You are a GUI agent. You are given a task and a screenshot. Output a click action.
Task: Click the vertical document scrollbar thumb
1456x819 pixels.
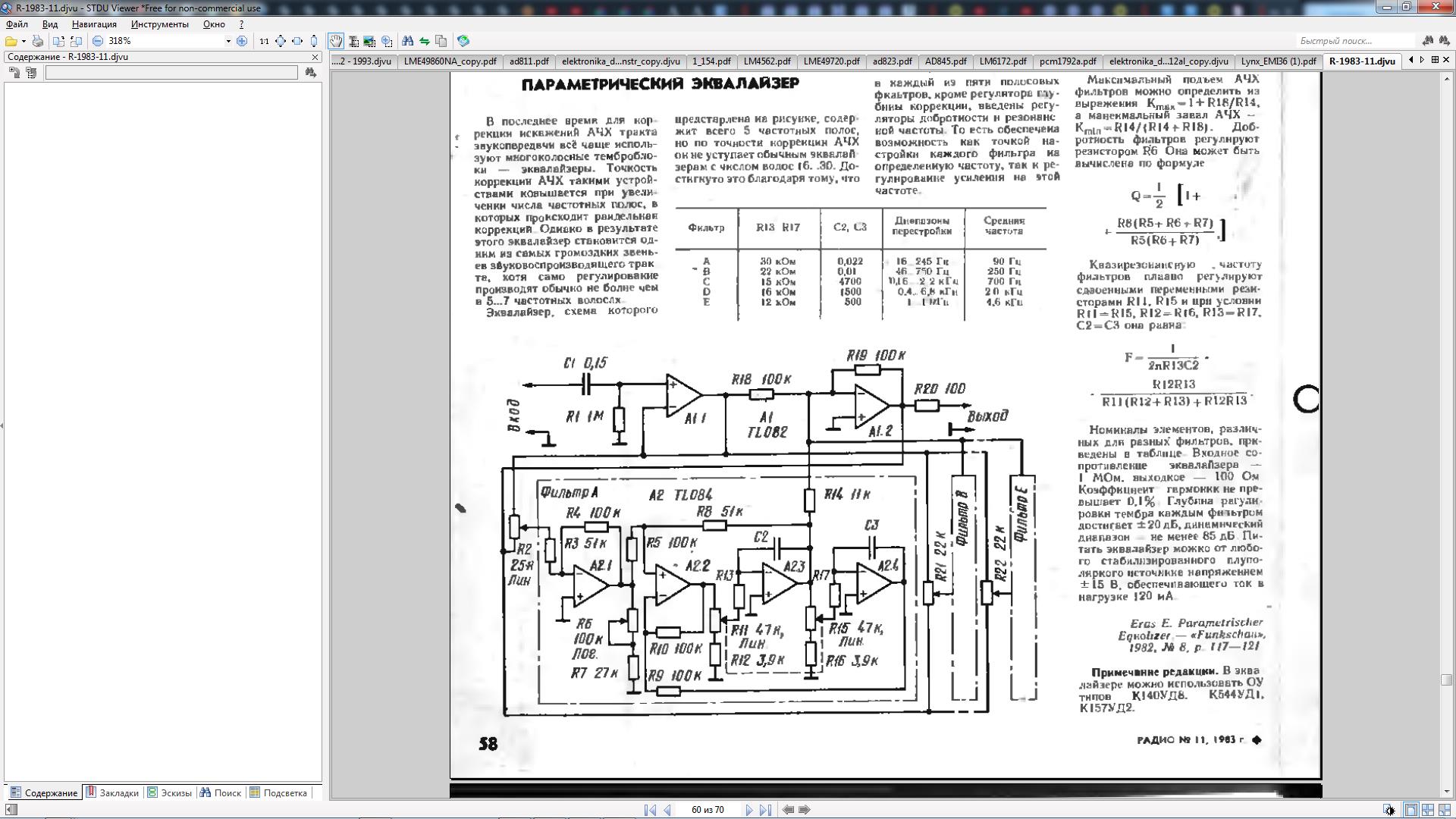point(1445,679)
